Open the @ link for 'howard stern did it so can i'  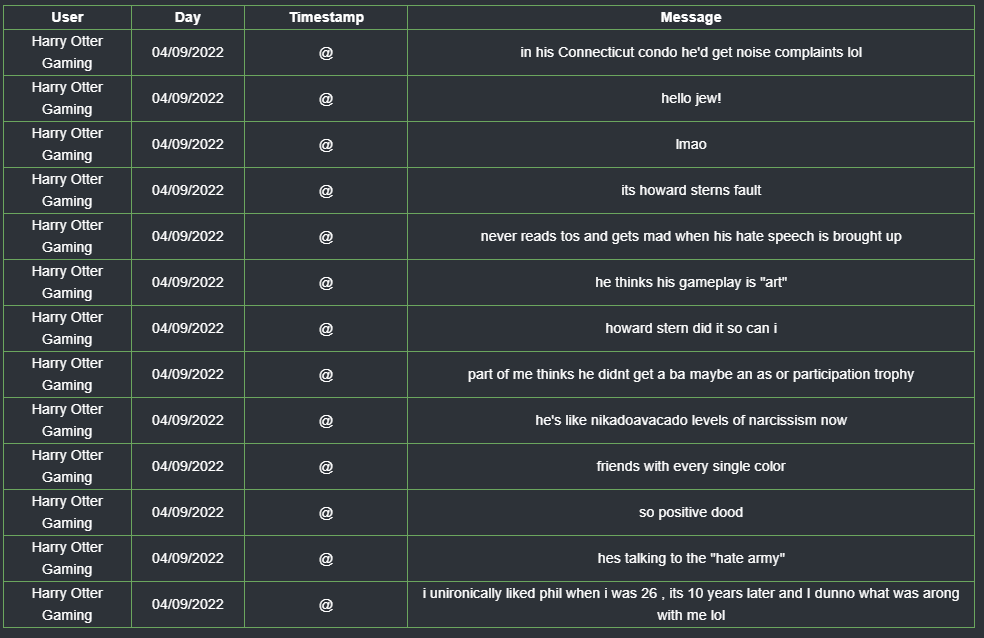coord(326,329)
